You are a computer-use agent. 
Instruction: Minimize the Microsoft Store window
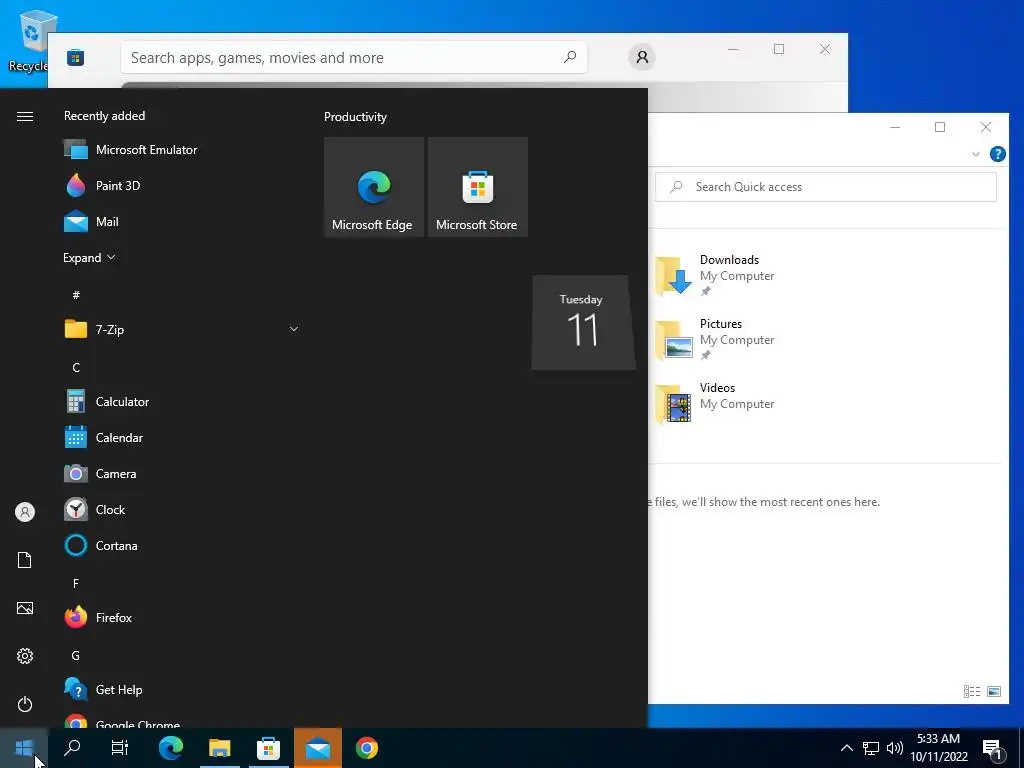point(733,49)
